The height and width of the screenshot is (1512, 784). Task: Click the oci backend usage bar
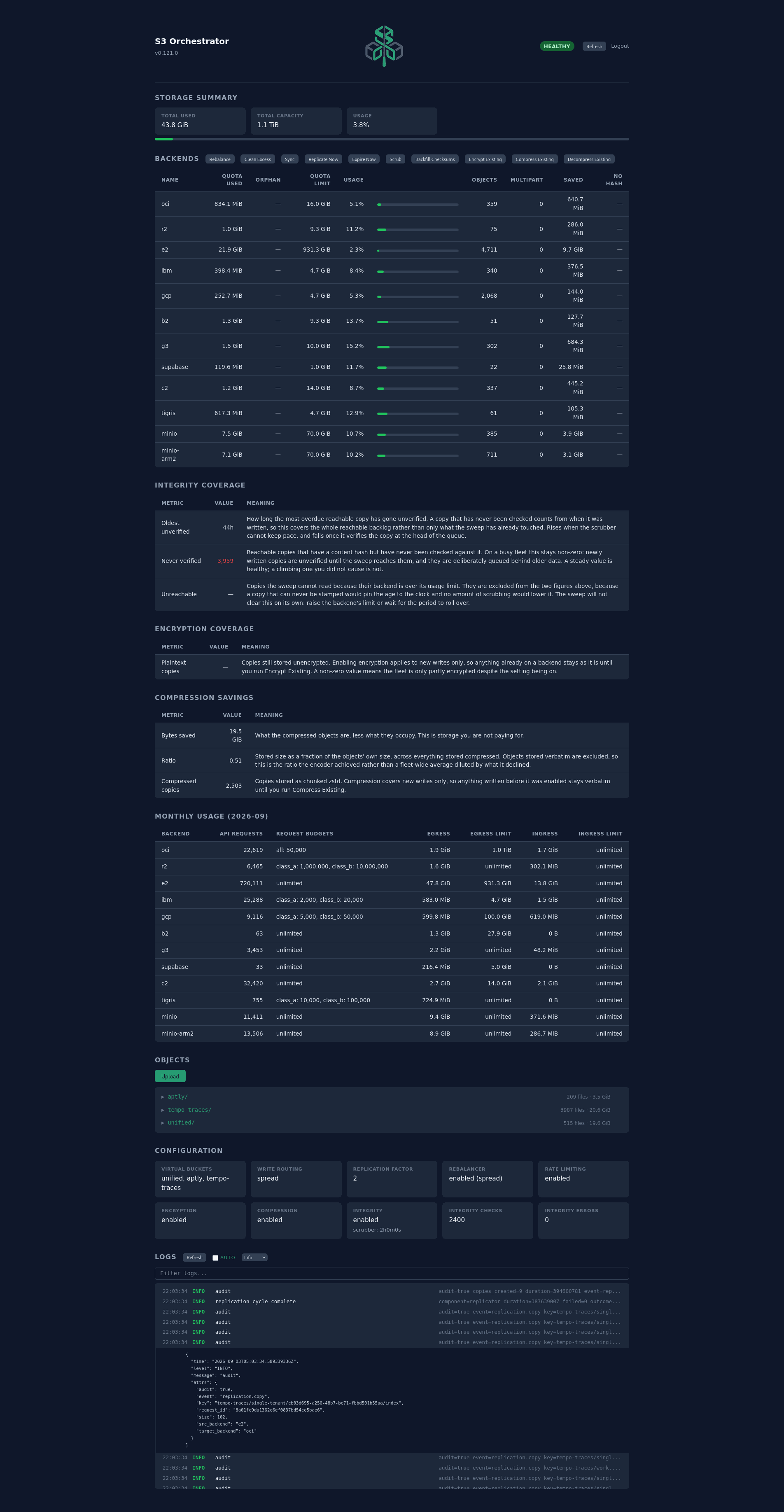tap(418, 204)
